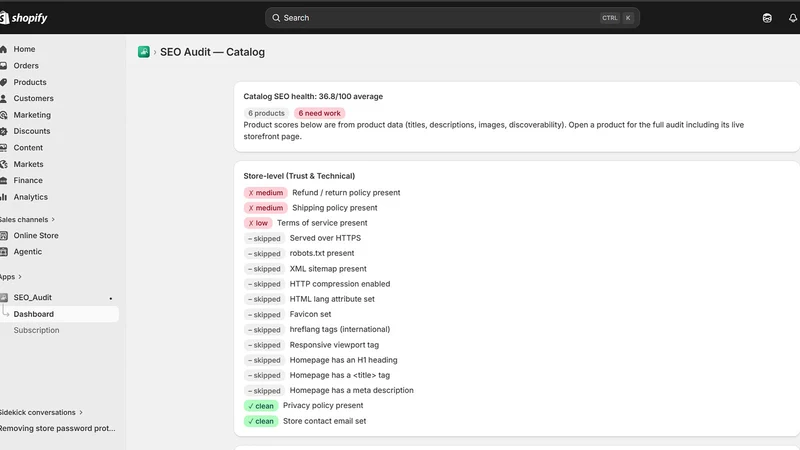Click the 'SEO Audit — Catalog' title
Screen dimensions: 800x450
(x=212, y=52)
